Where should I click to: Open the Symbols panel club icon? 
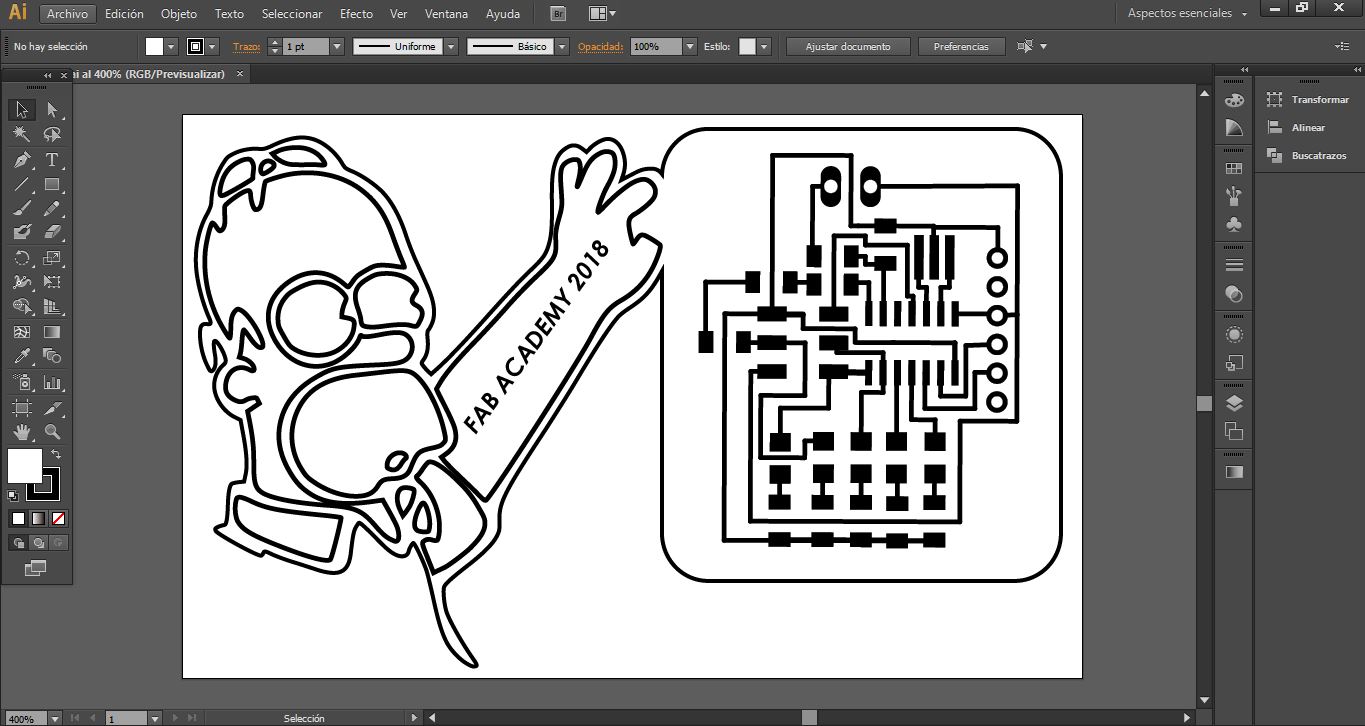(1234, 225)
